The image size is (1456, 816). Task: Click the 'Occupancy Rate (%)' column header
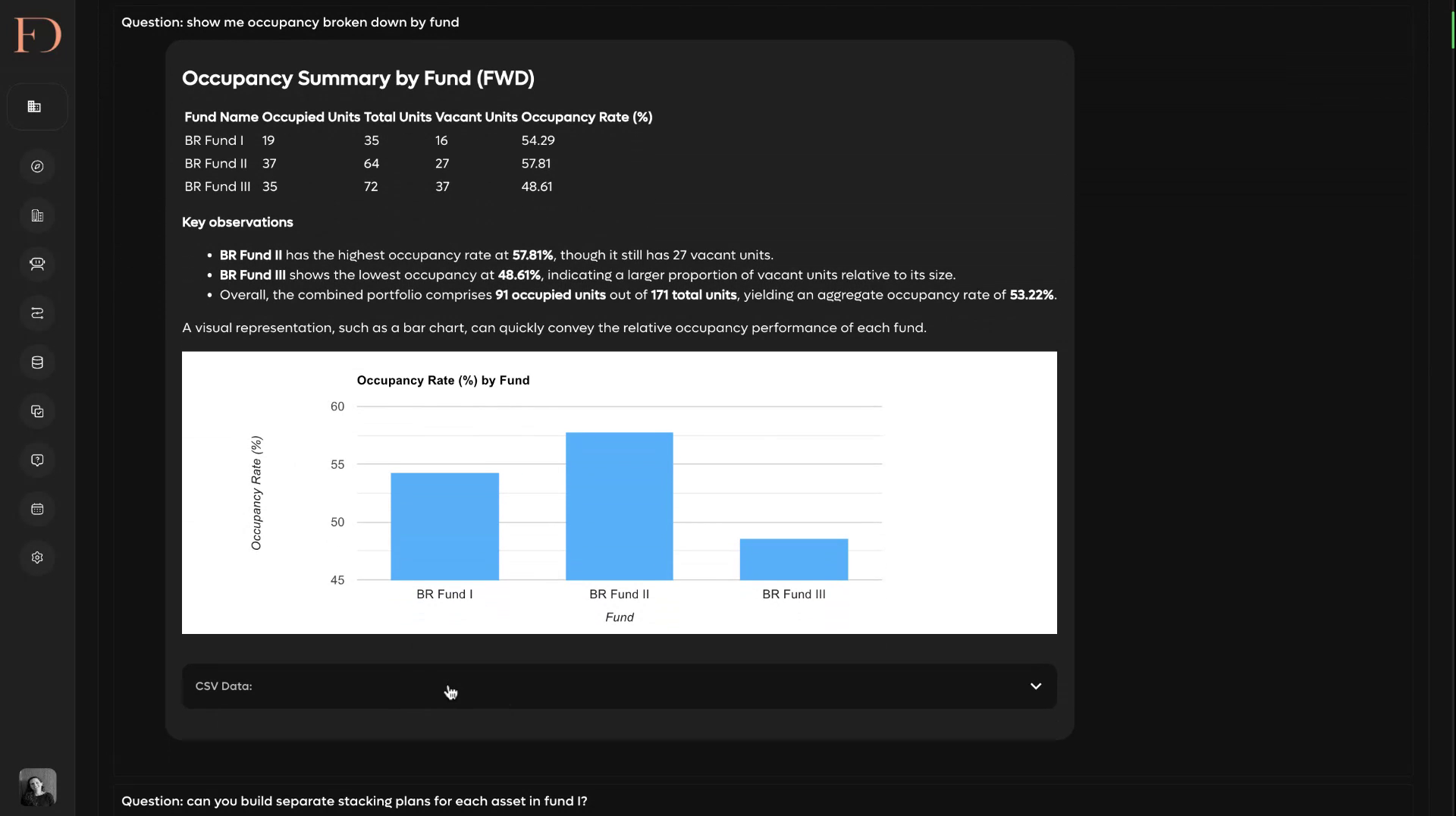point(587,118)
